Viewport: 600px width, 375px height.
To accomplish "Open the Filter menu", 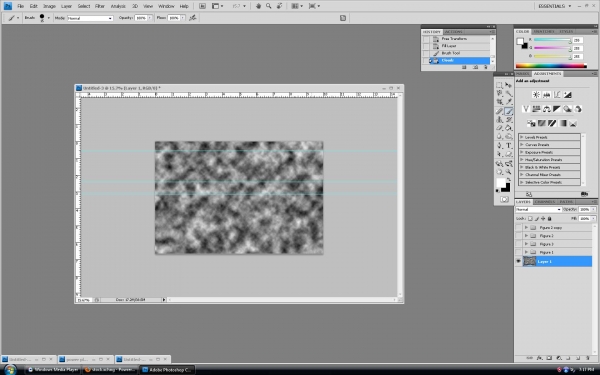I will tap(100, 6).
